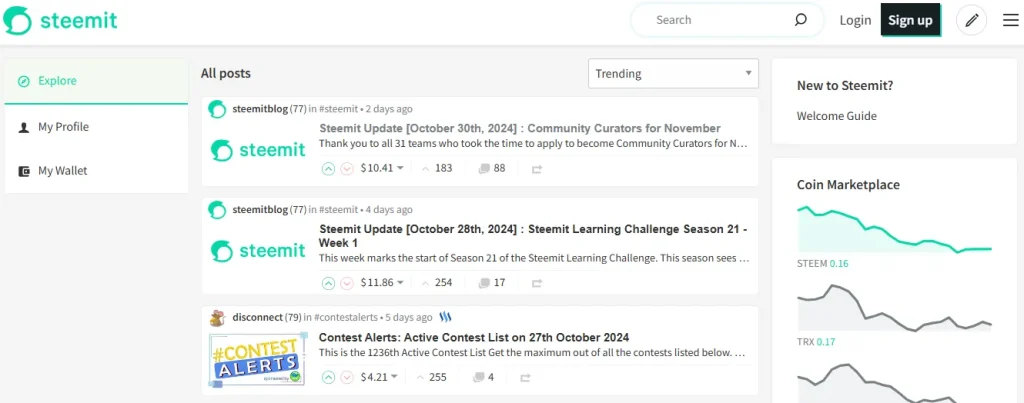1024x403 pixels.
Task: Select Explore in the sidebar
Action: tap(96, 81)
